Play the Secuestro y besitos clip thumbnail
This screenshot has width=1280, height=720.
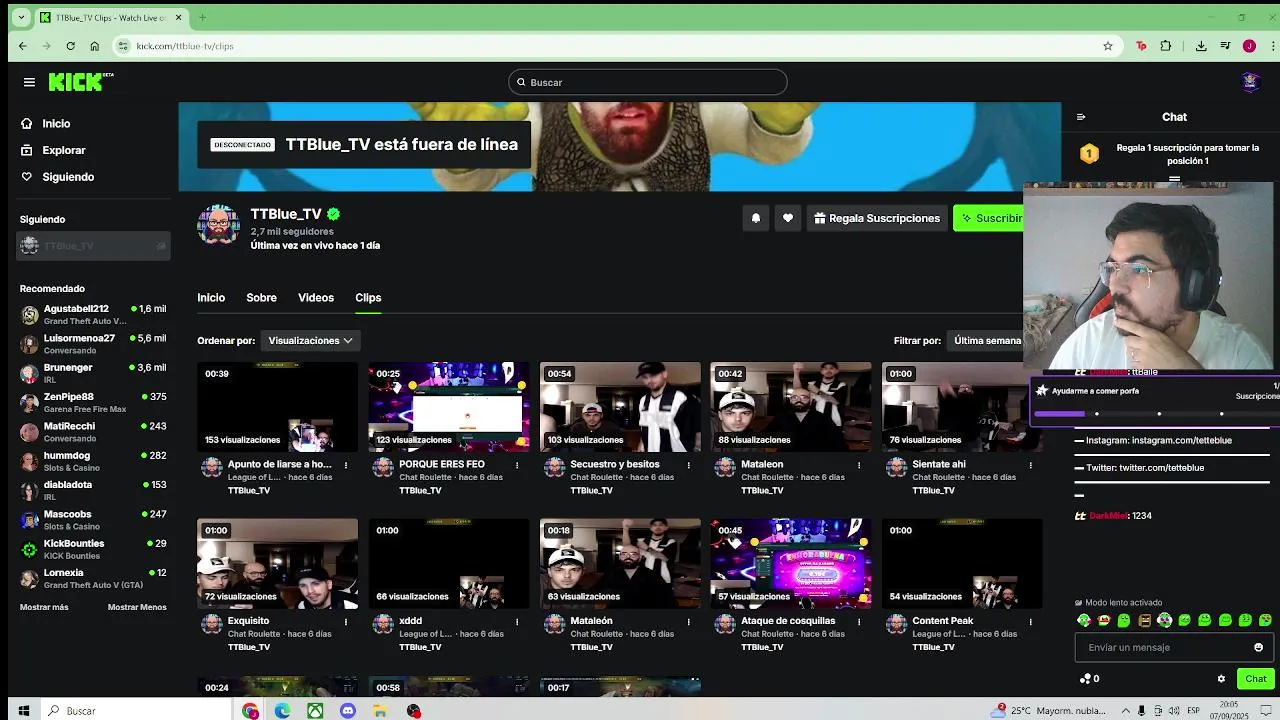pyautogui.click(x=620, y=407)
